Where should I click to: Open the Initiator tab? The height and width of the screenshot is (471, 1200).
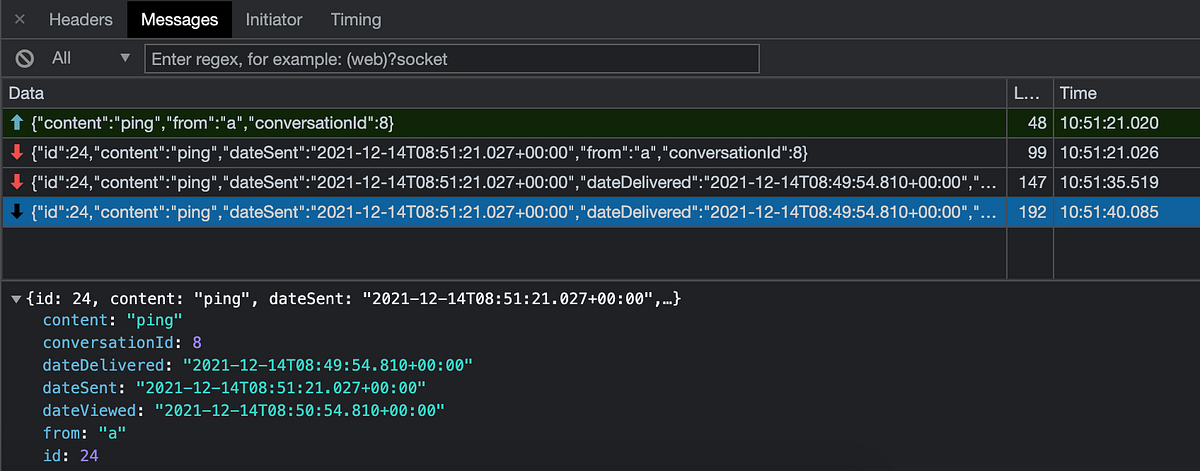(x=274, y=19)
